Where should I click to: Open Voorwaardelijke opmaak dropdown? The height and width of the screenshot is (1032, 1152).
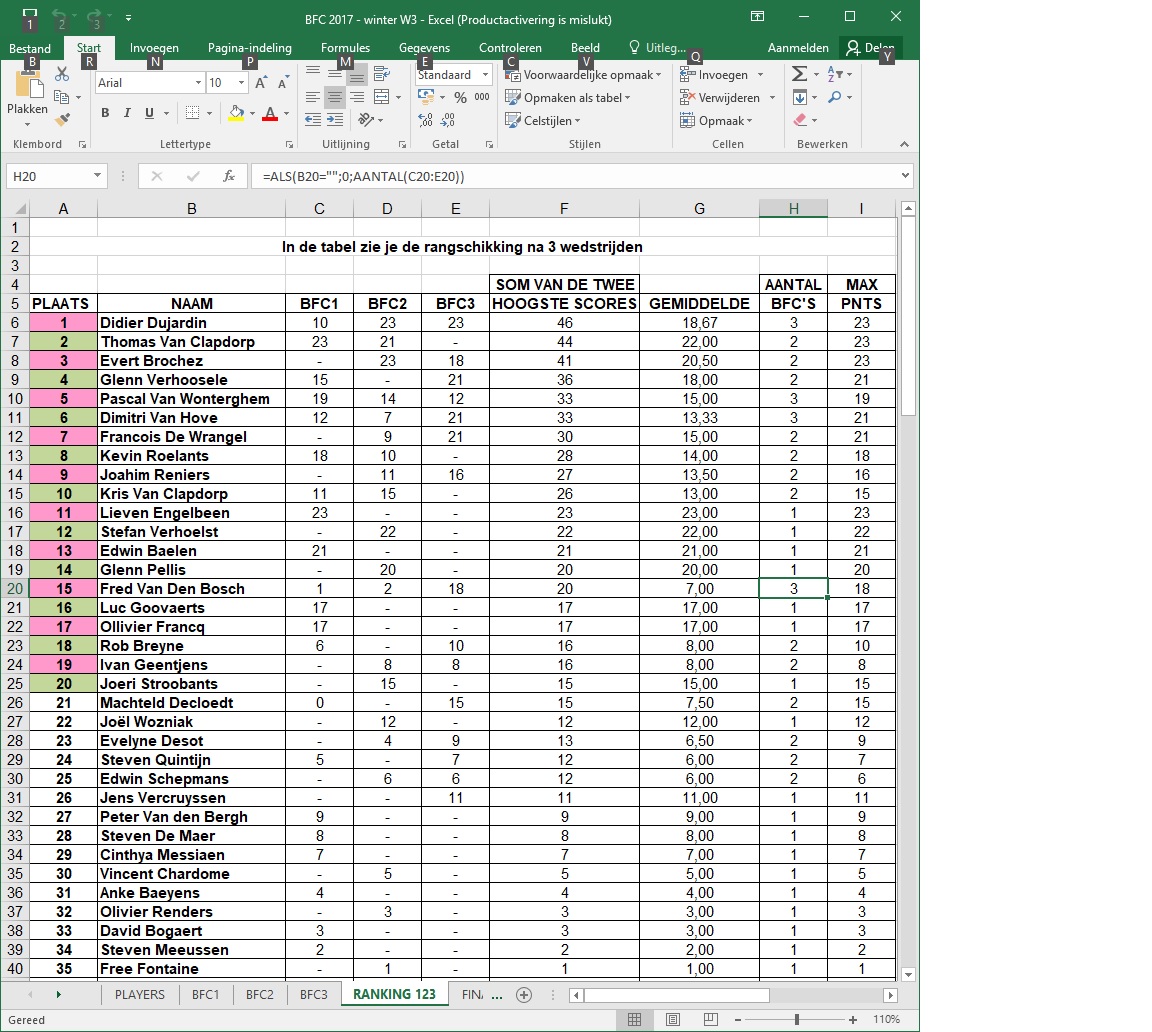tap(582, 75)
